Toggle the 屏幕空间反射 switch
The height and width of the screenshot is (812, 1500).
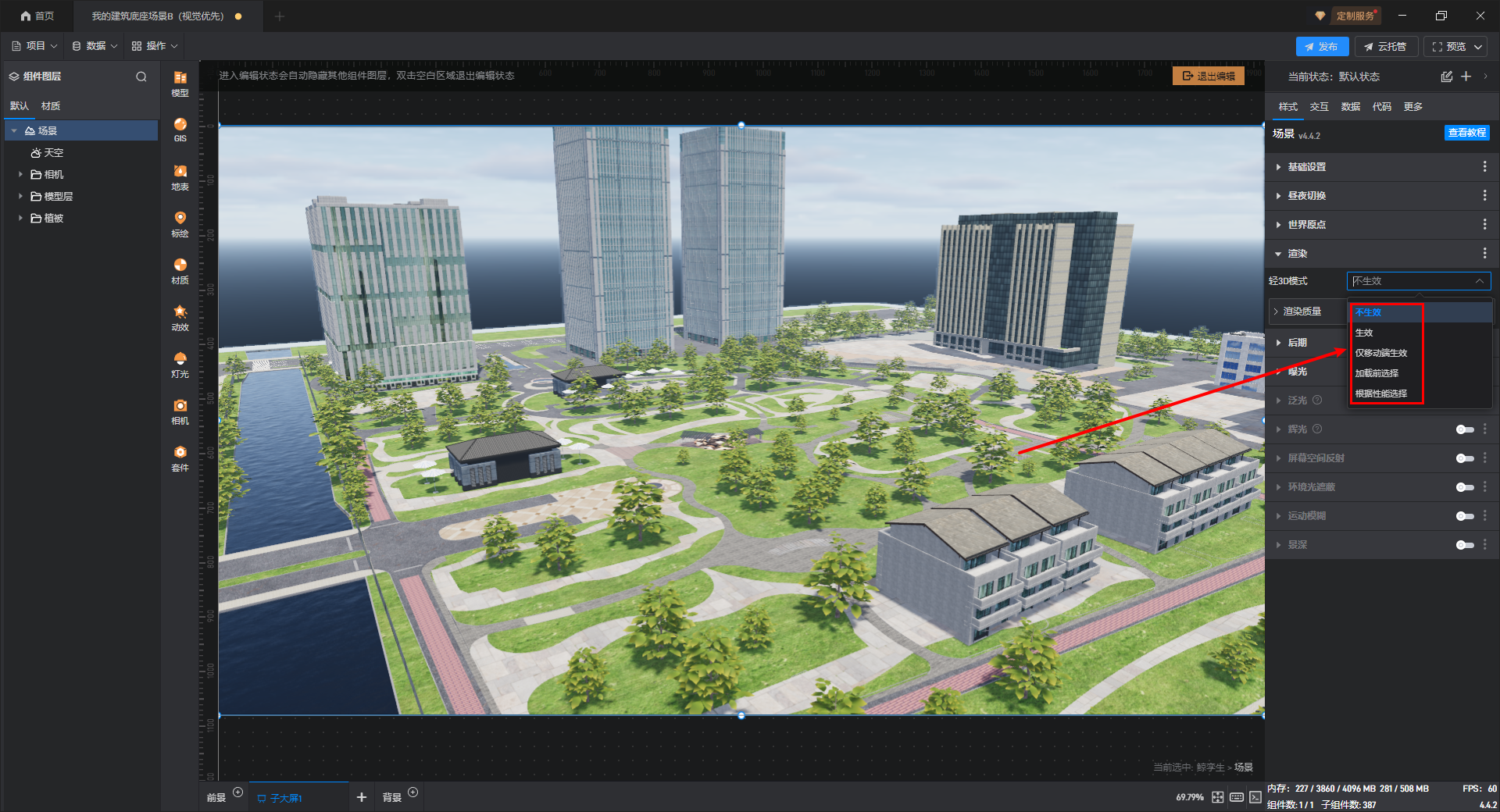[1465, 458]
